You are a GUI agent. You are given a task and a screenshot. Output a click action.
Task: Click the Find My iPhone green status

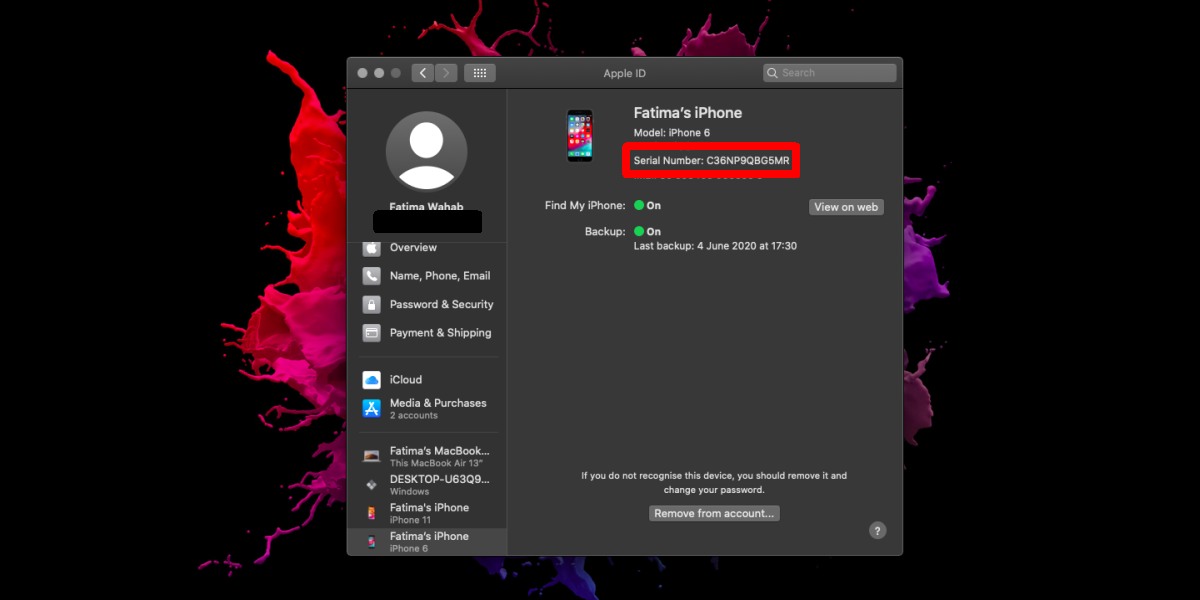click(x=647, y=205)
